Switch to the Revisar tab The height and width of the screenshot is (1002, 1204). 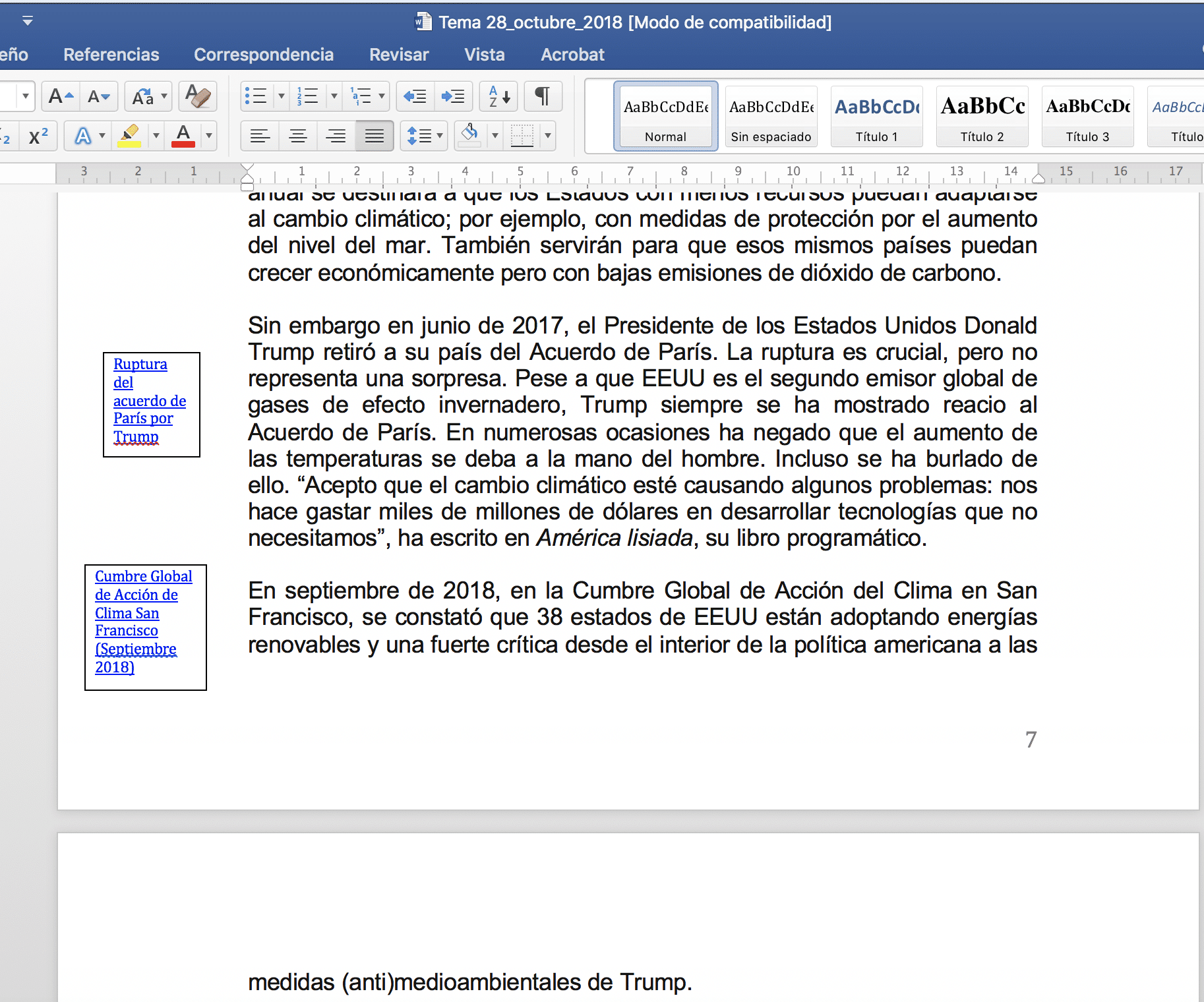[399, 55]
